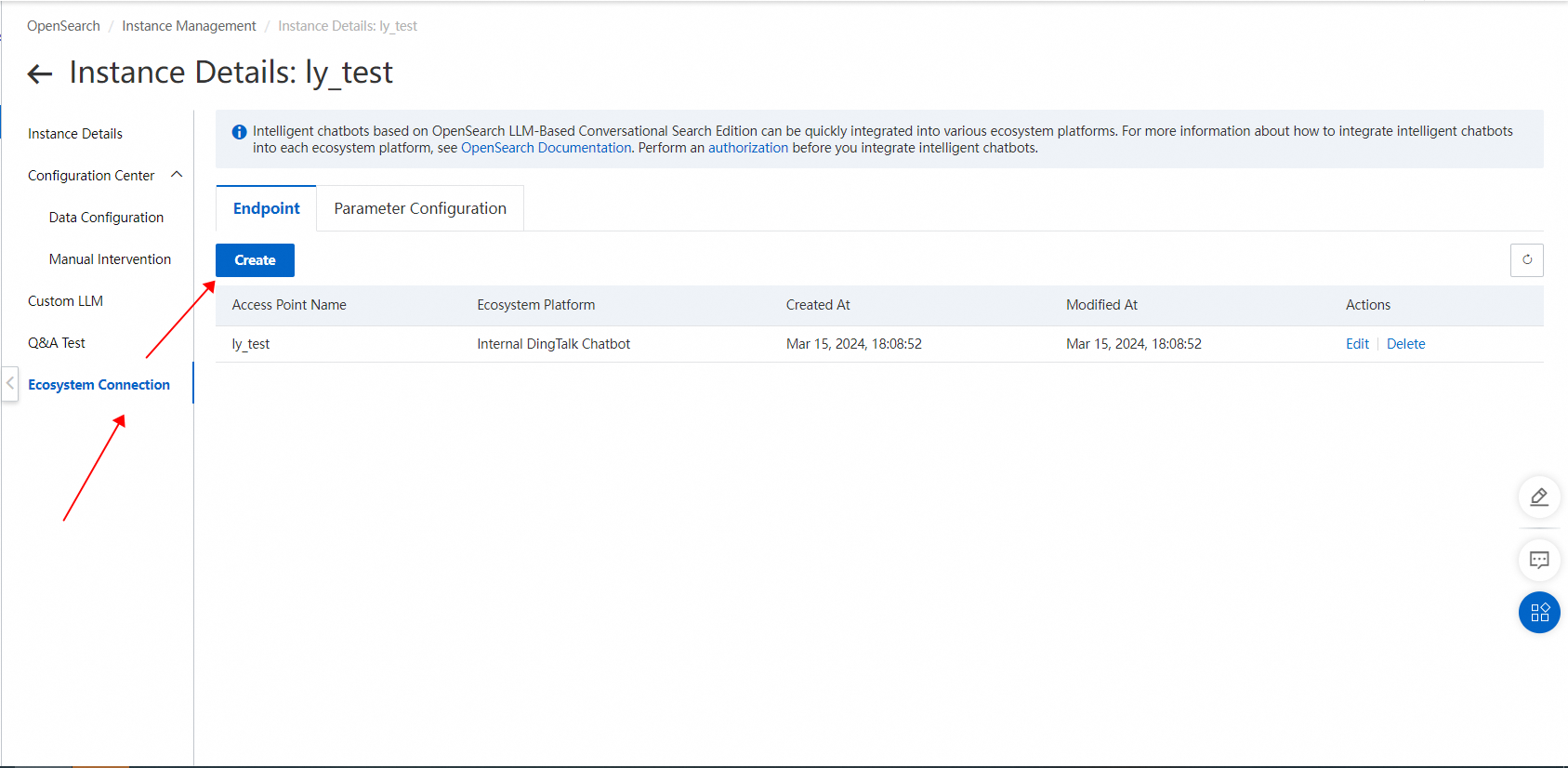
Task: Select the Endpoint tab
Action: [x=267, y=208]
